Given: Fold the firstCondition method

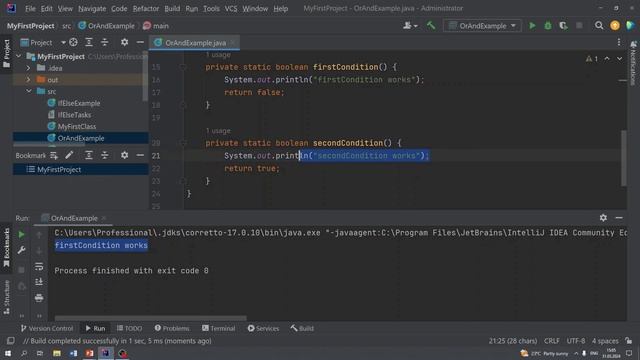Looking at the screenshot, I should [183, 67].
